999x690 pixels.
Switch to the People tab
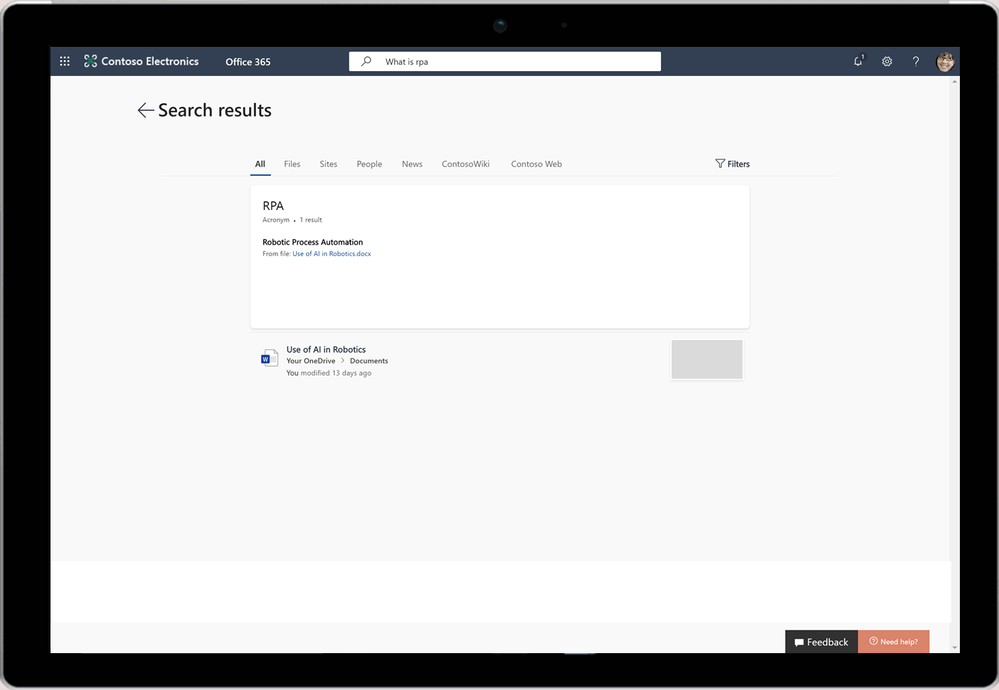coord(369,164)
